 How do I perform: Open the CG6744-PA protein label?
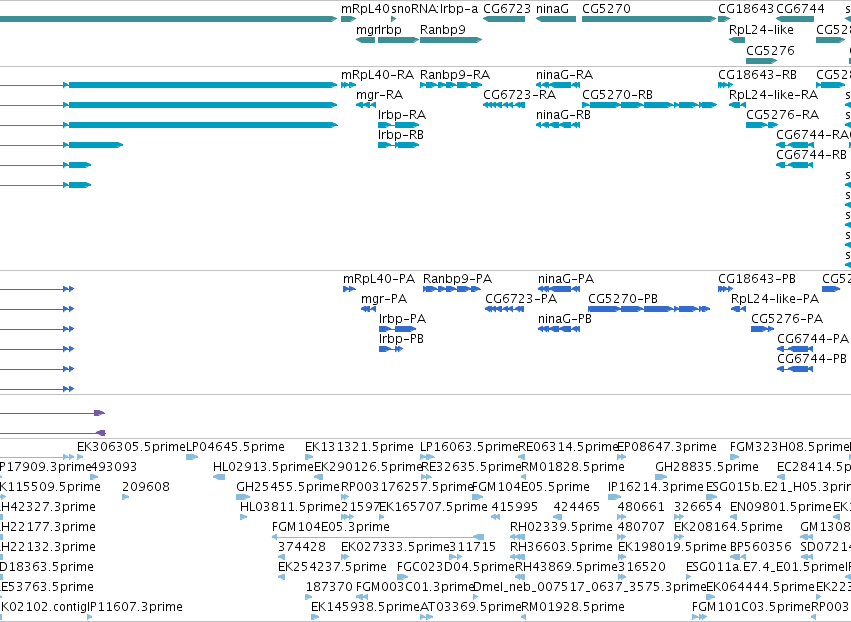pyautogui.click(x=813, y=339)
